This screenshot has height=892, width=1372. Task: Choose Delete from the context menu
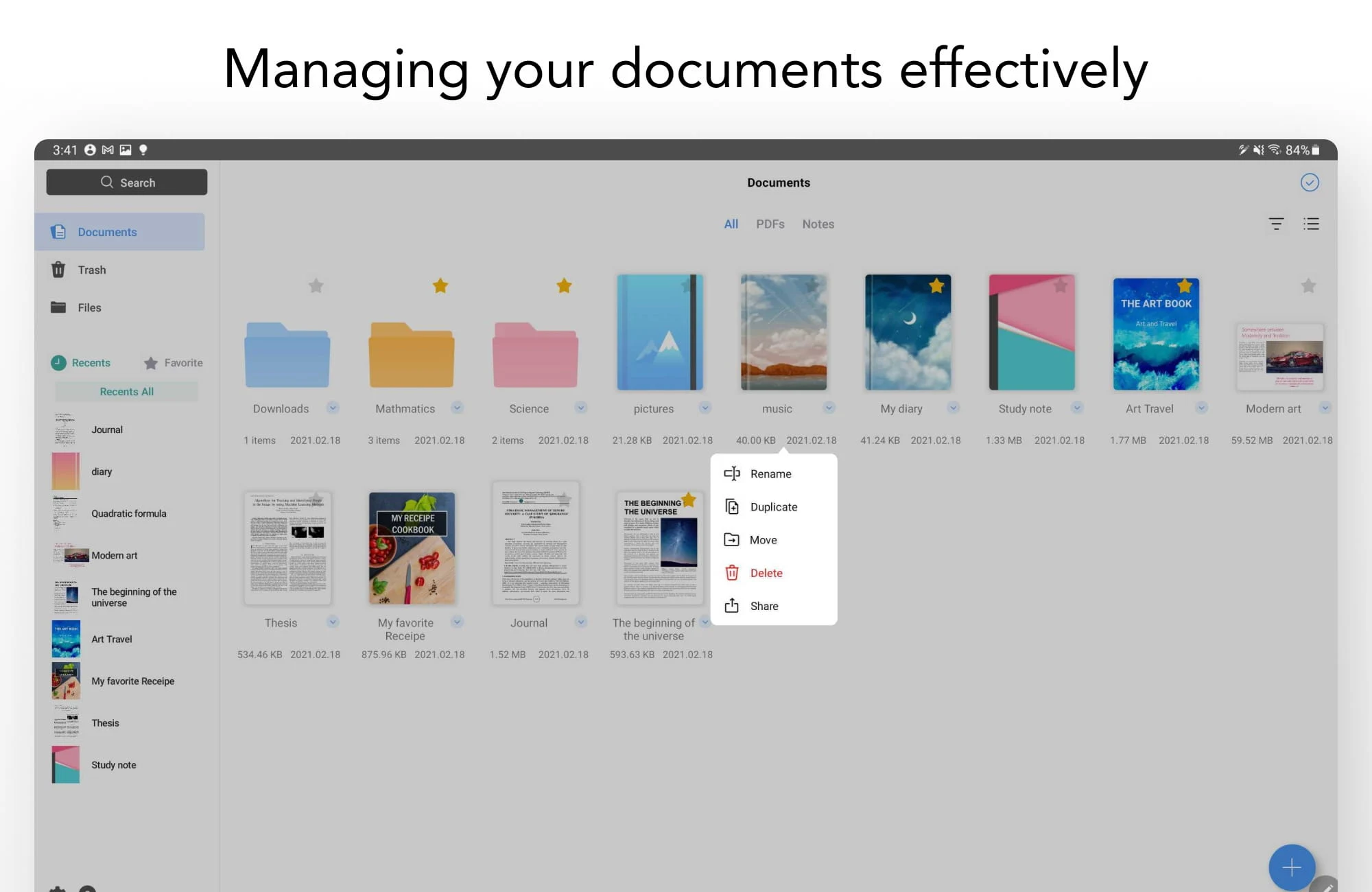(x=774, y=572)
